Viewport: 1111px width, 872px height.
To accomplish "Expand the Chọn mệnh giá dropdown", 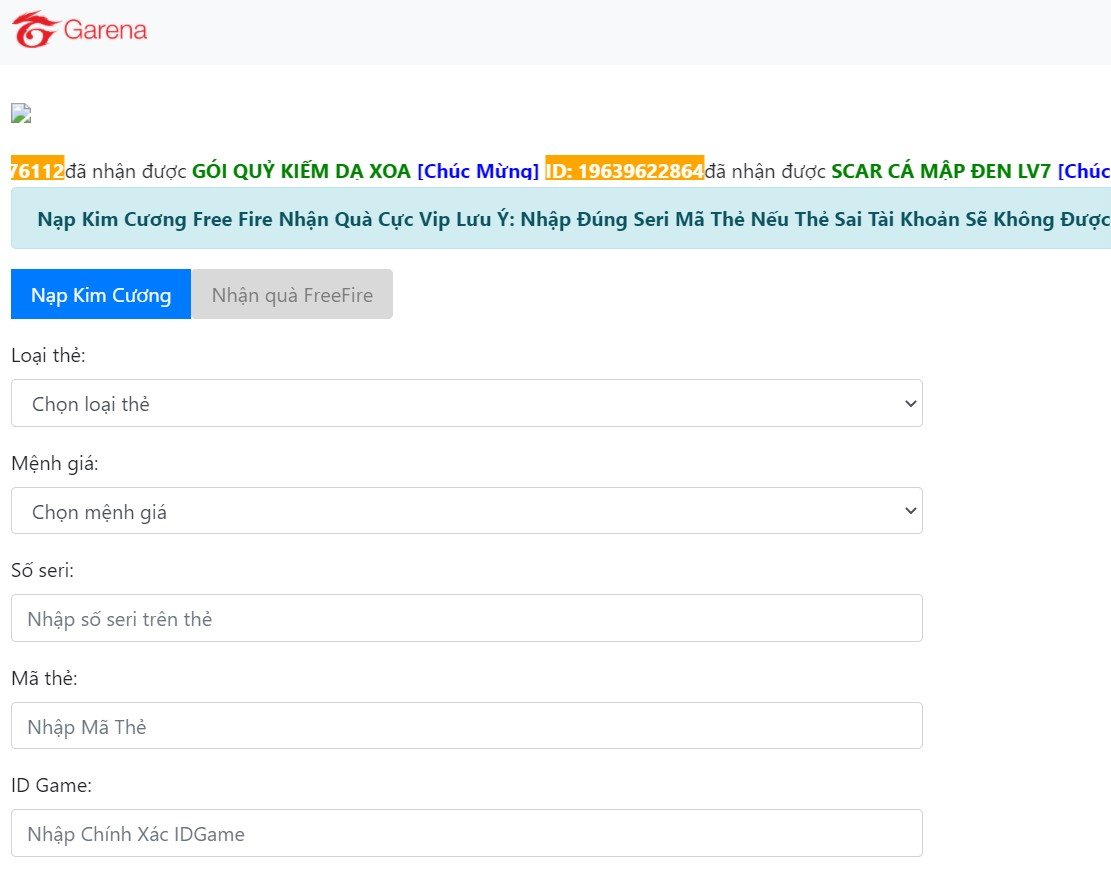I will [x=467, y=511].
